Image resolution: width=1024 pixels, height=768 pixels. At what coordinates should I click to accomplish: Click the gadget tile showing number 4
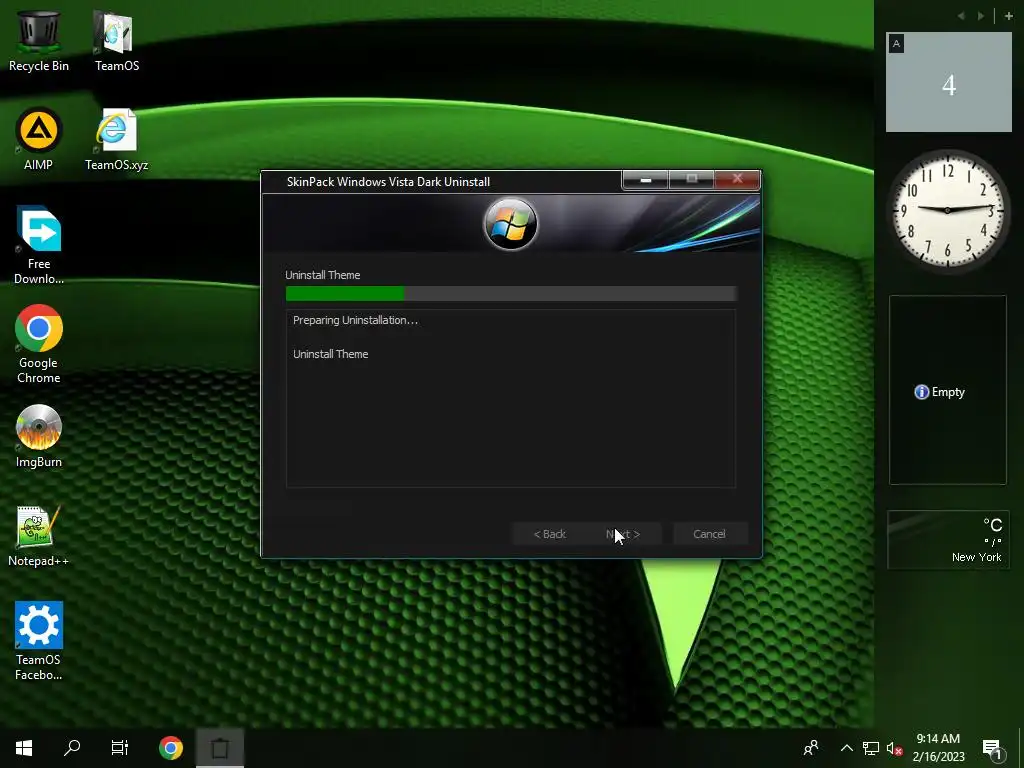point(949,82)
